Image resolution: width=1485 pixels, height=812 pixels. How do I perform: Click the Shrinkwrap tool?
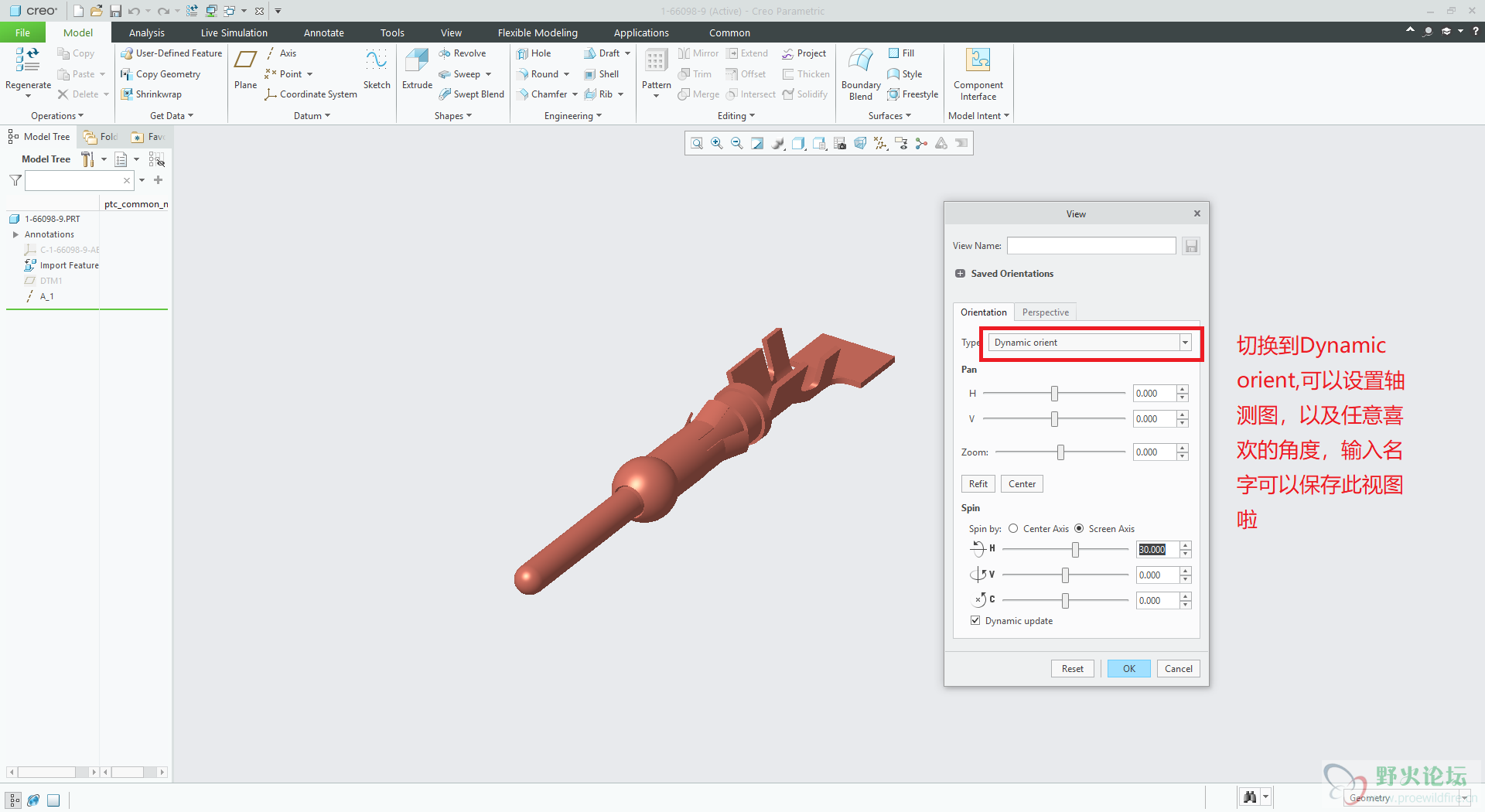(151, 94)
